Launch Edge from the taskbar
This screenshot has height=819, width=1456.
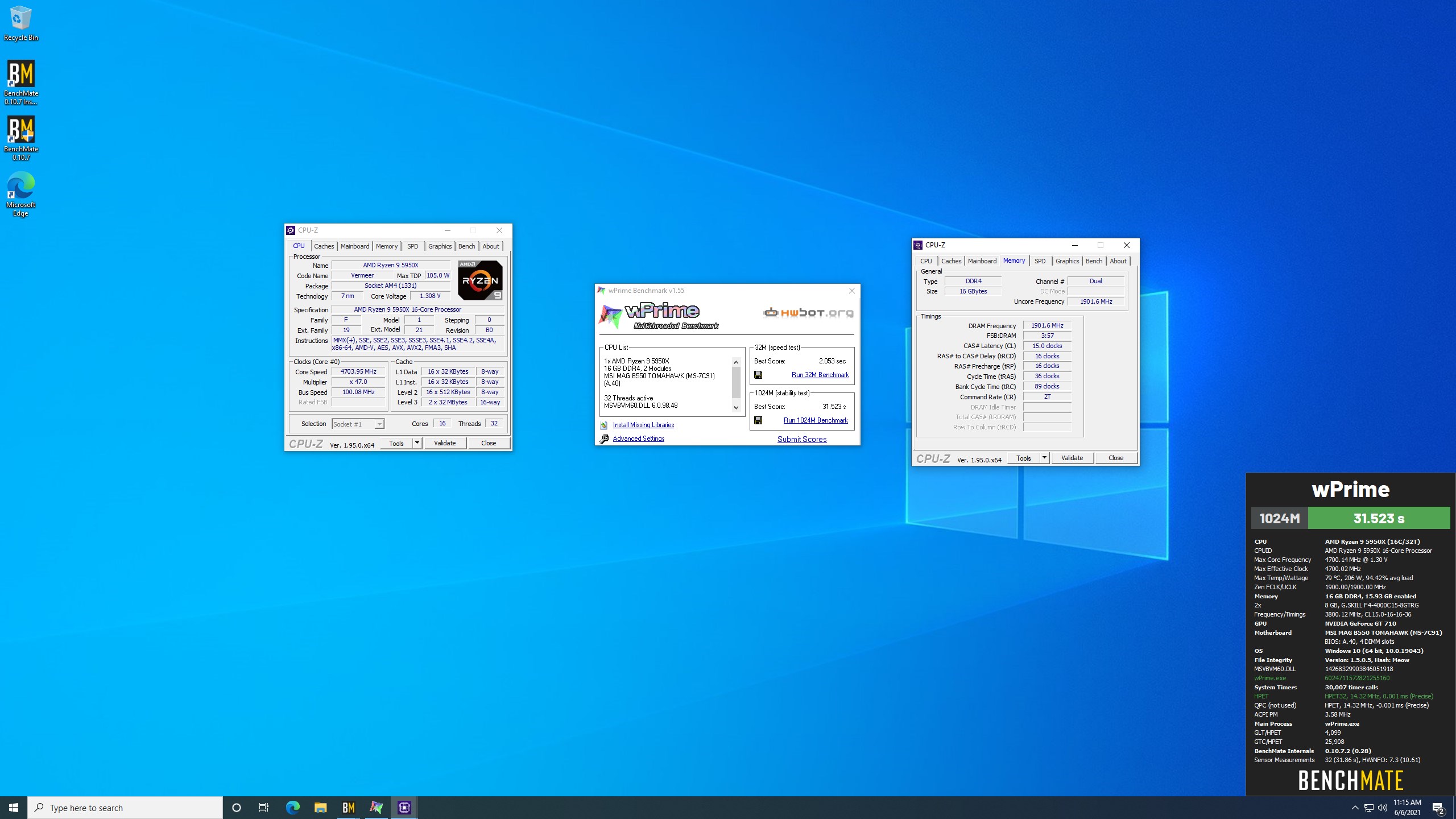(292, 808)
